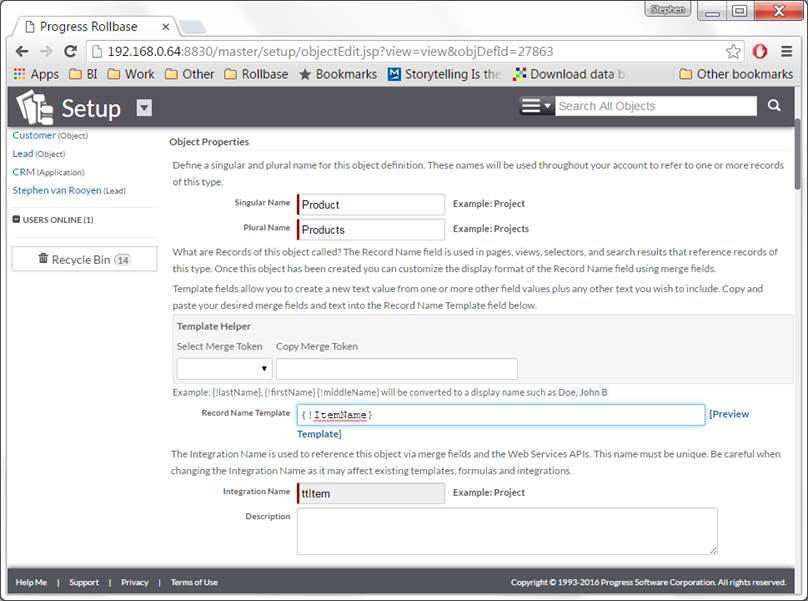Open the starred Bookmarks shortcut

pos(338,74)
